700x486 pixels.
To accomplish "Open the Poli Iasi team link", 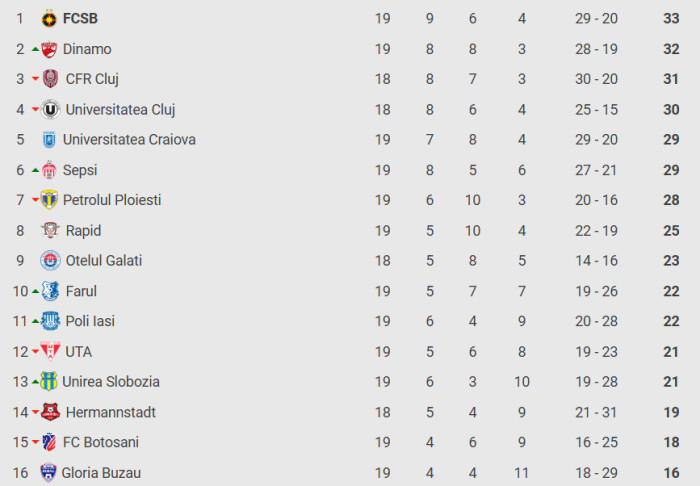I will (x=97, y=322).
